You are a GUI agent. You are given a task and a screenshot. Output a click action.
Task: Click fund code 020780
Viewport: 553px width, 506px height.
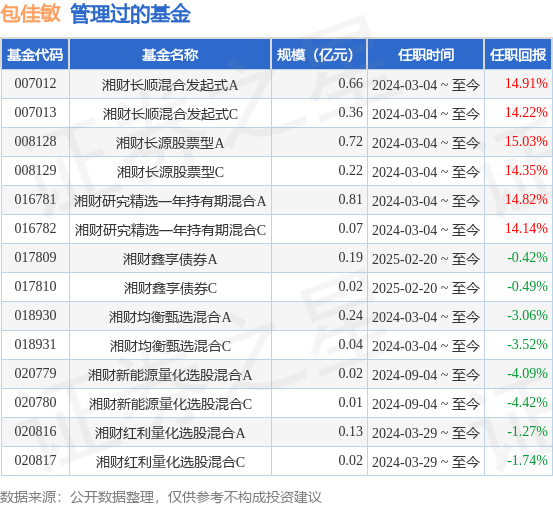coord(35,402)
